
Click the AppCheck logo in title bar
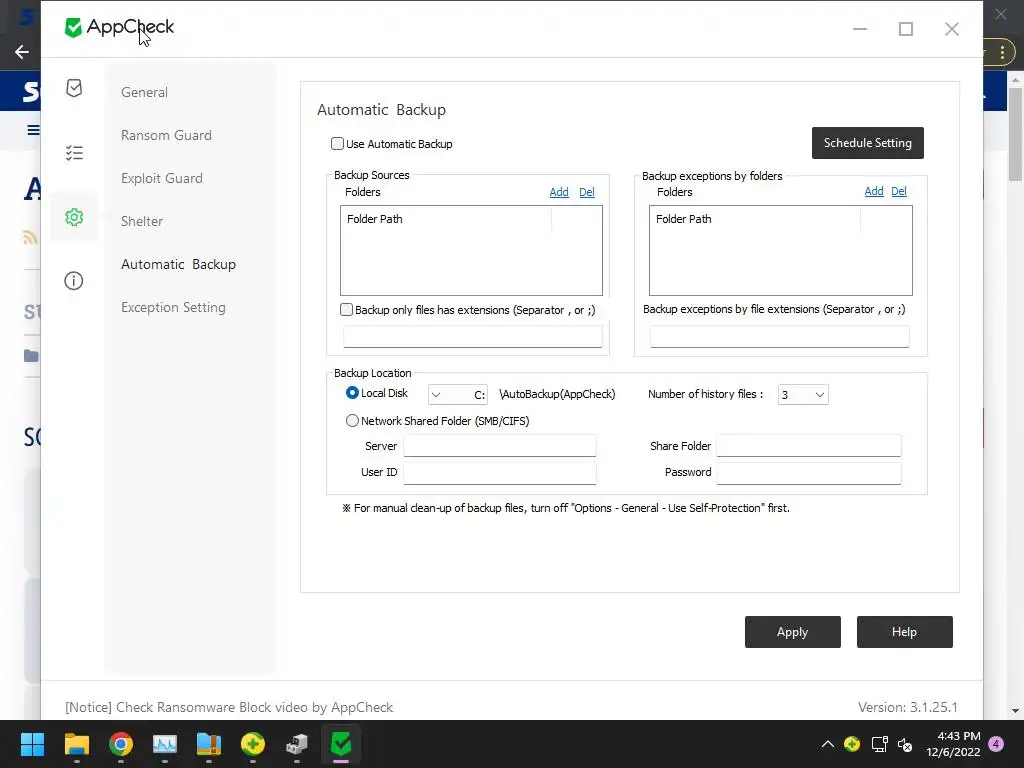point(120,27)
